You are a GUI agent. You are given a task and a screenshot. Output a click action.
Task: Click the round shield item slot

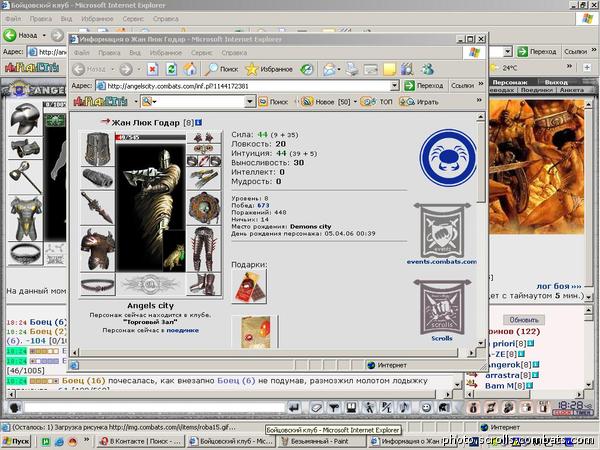[x=204, y=208]
